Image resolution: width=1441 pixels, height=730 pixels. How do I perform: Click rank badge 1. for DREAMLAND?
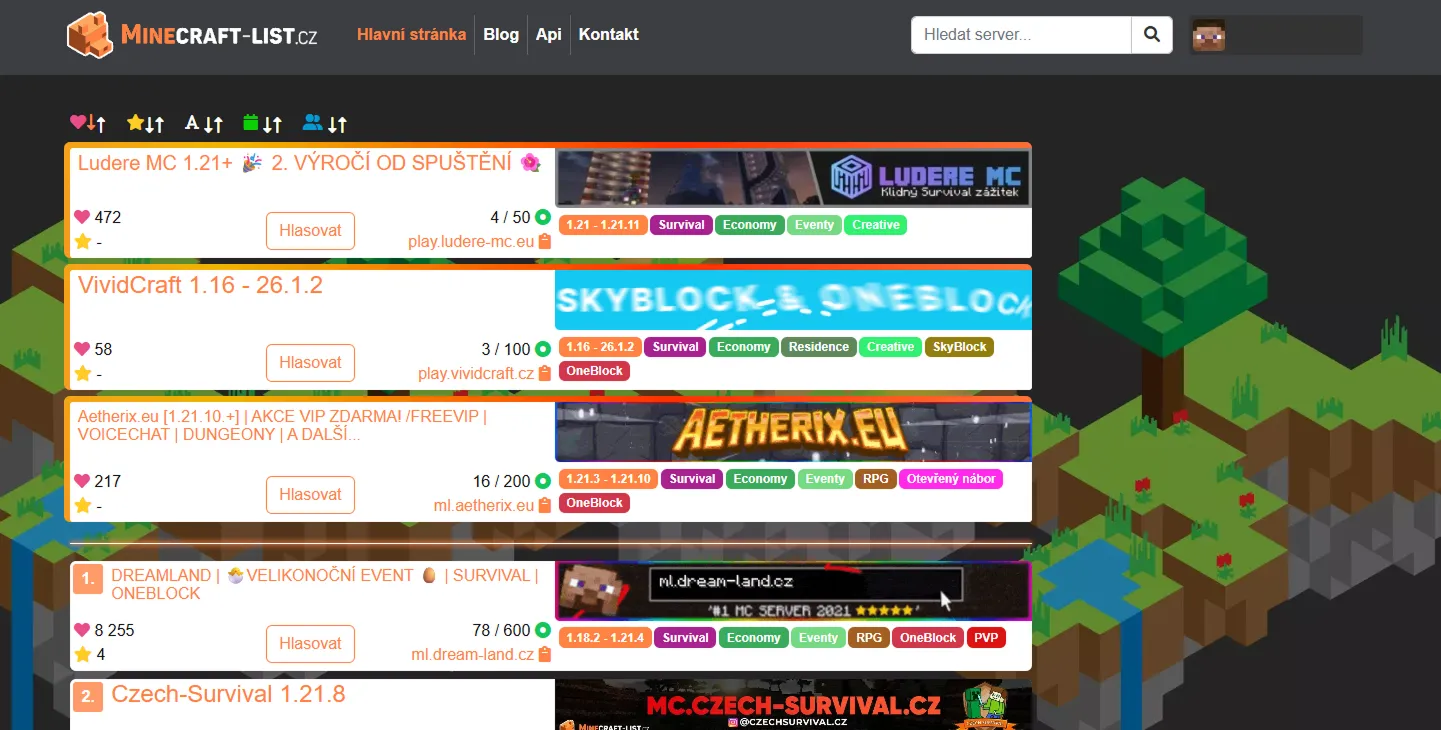pyautogui.click(x=88, y=579)
